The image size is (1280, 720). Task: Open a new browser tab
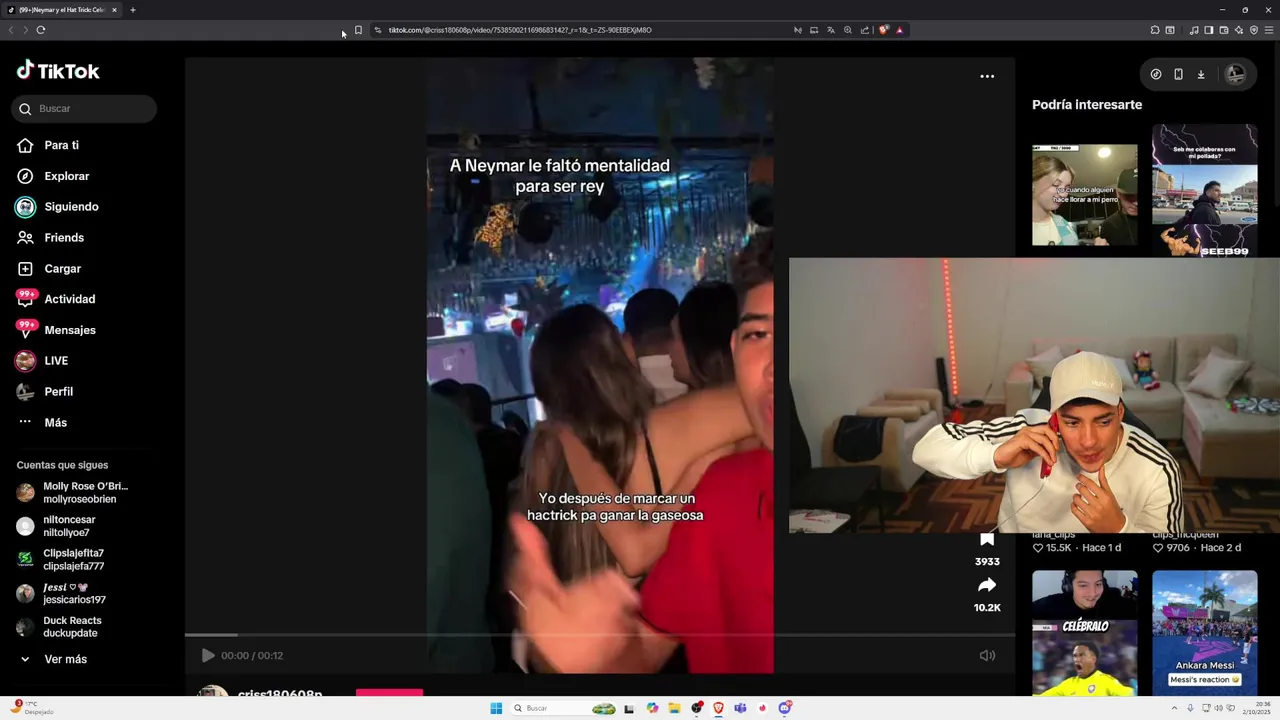coord(133,10)
